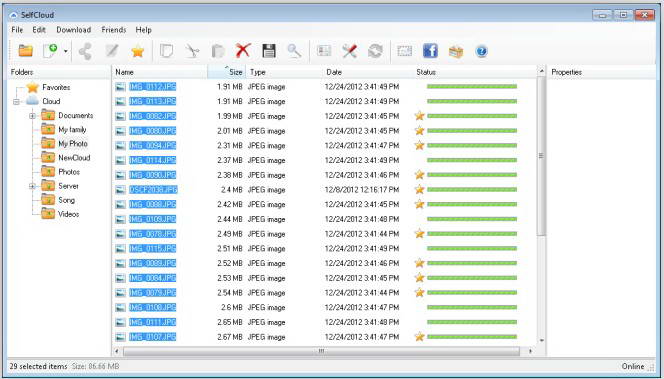Collapse the Cloud tree node
This screenshot has height=379, width=664.
tap(16, 102)
